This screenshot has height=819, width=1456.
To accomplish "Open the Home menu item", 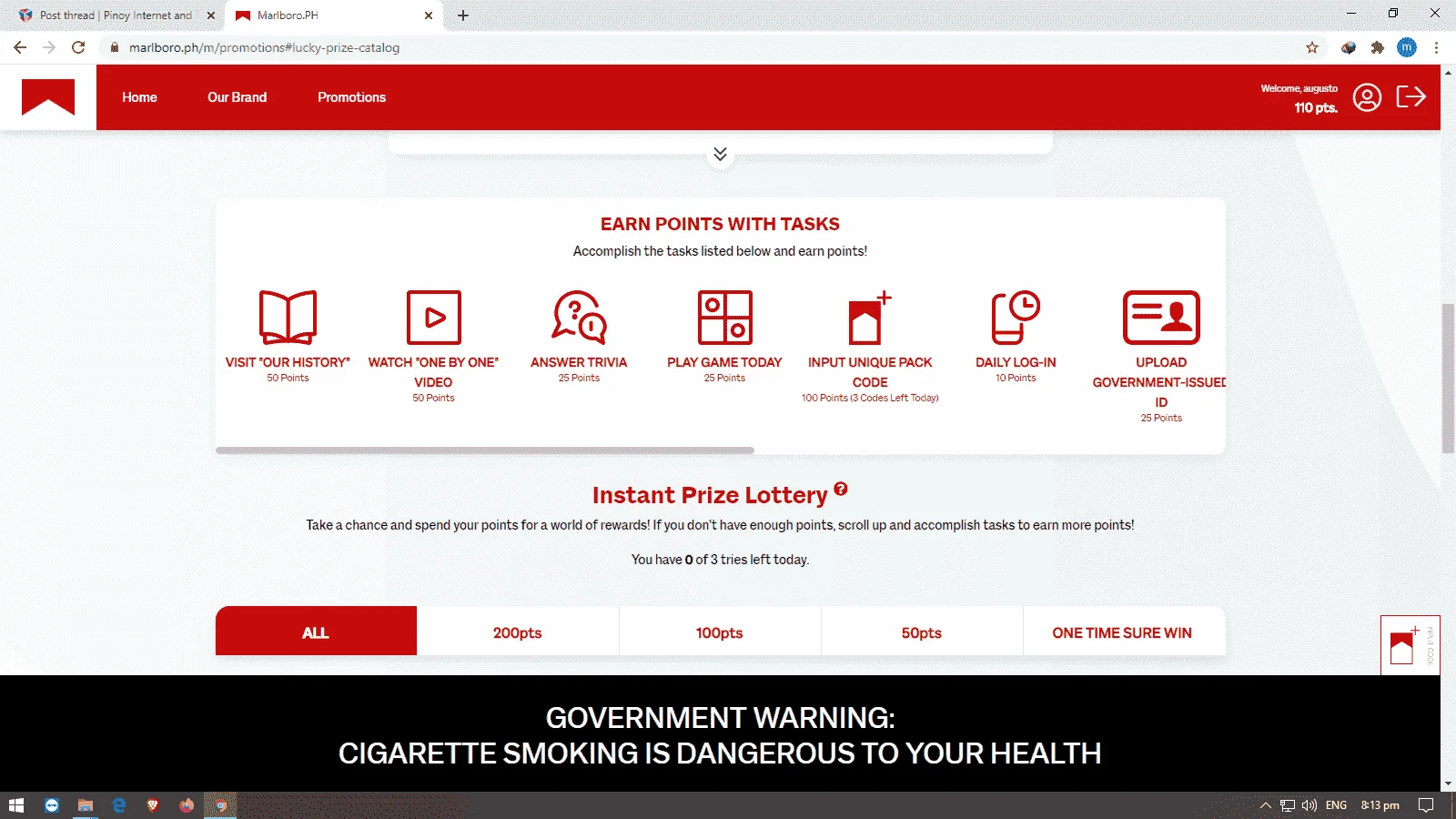I will [139, 97].
